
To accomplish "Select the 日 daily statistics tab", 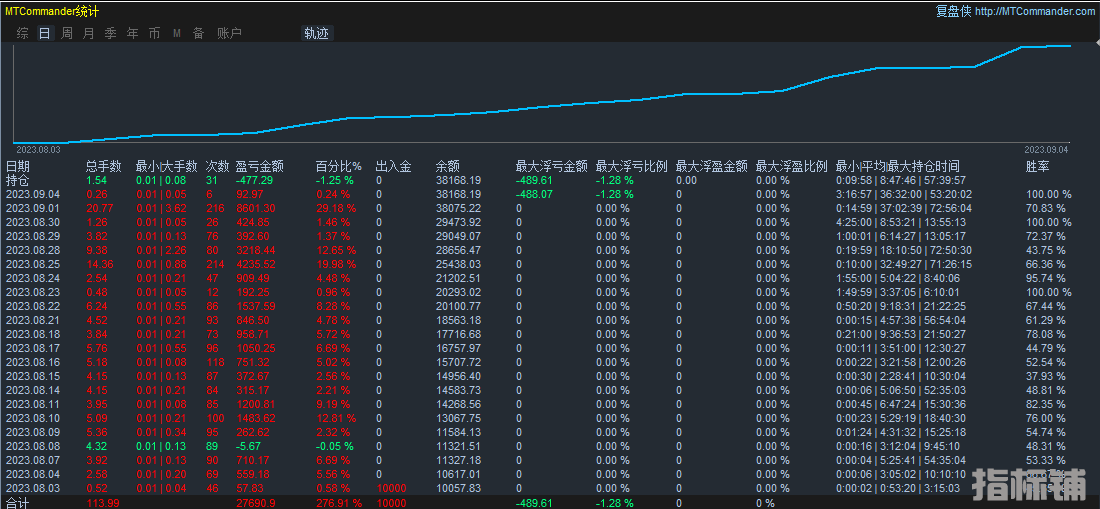I will [x=44, y=33].
